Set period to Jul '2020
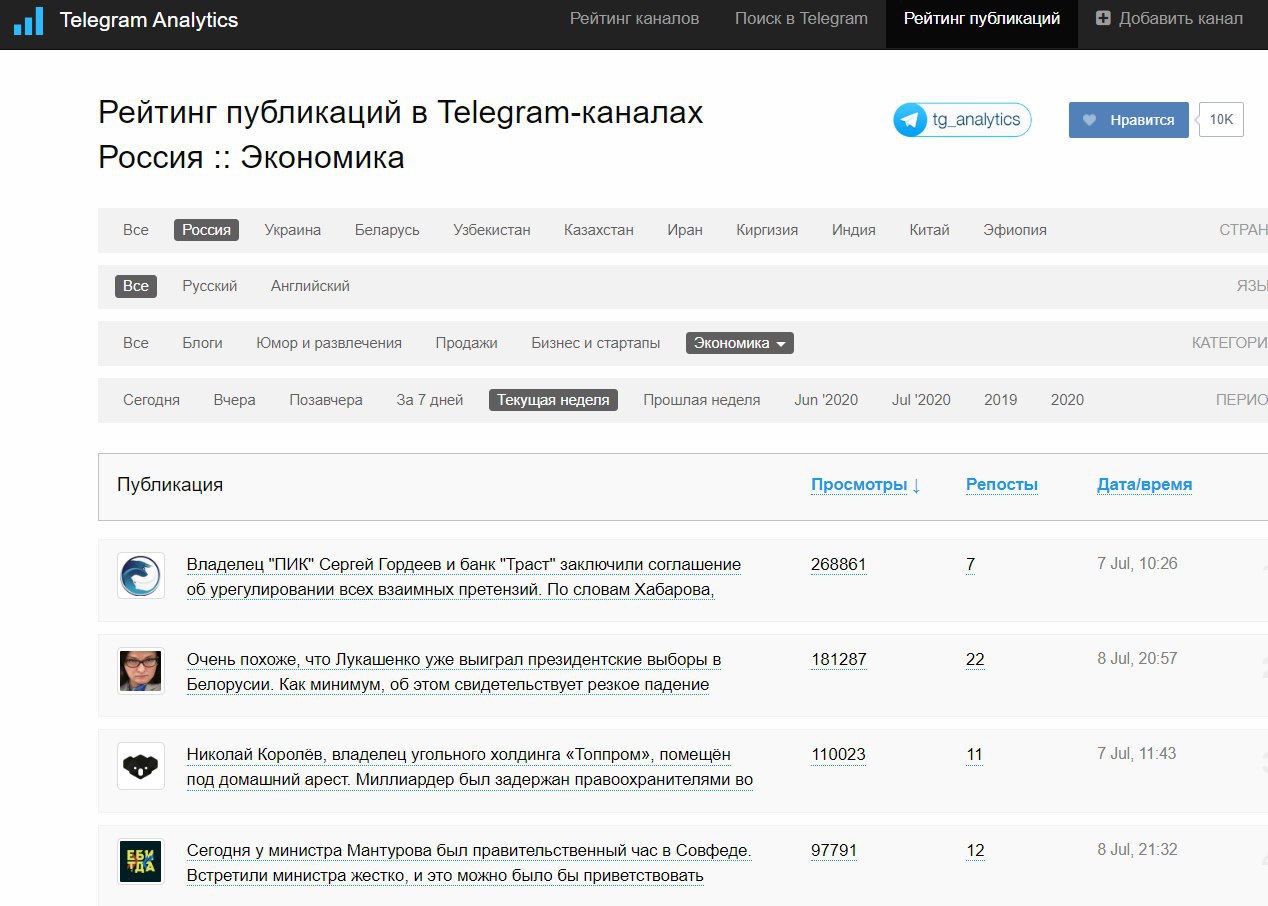The height and width of the screenshot is (906, 1268). (922, 400)
